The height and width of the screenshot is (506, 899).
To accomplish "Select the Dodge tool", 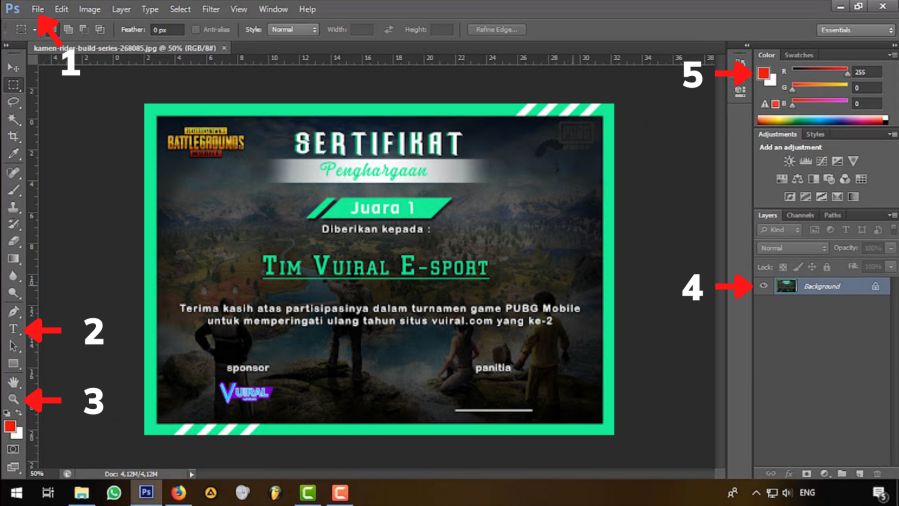I will point(13,293).
